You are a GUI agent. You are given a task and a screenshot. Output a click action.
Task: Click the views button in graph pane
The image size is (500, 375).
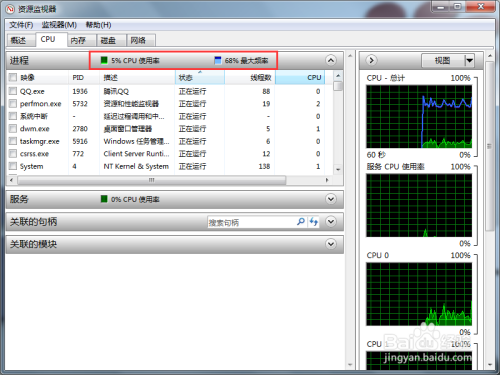click(443, 61)
